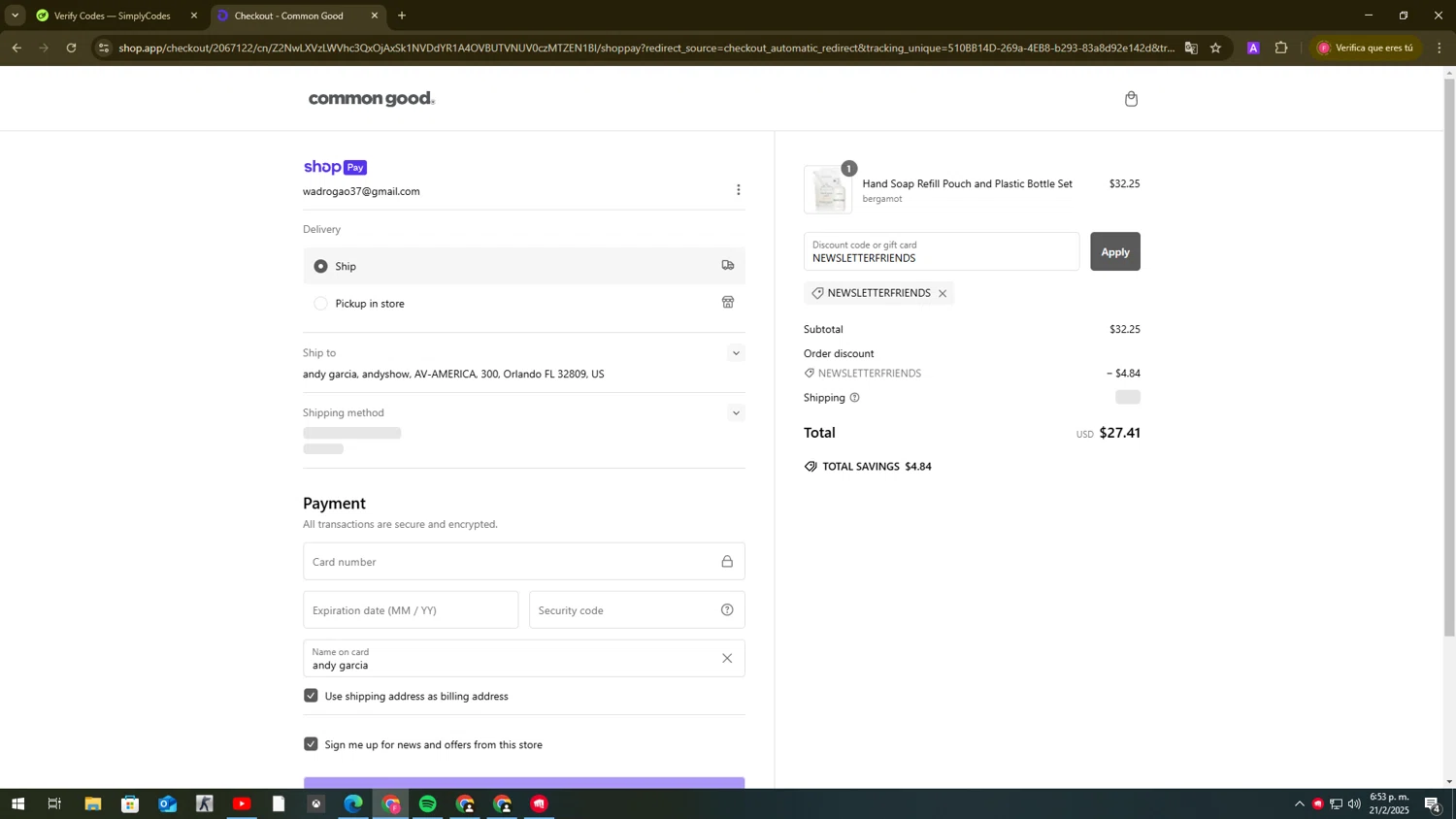Show security code help tooltip
The width and height of the screenshot is (1456, 819).
click(727, 610)
